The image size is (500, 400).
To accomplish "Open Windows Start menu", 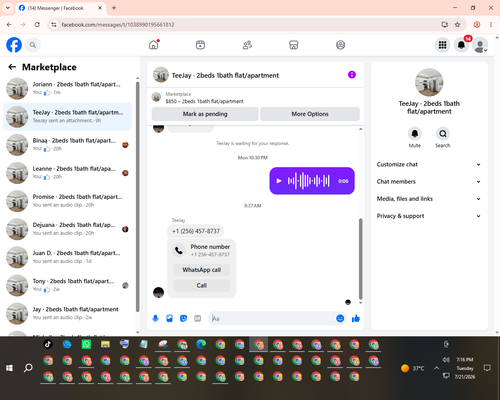I will tap(9, 368).
